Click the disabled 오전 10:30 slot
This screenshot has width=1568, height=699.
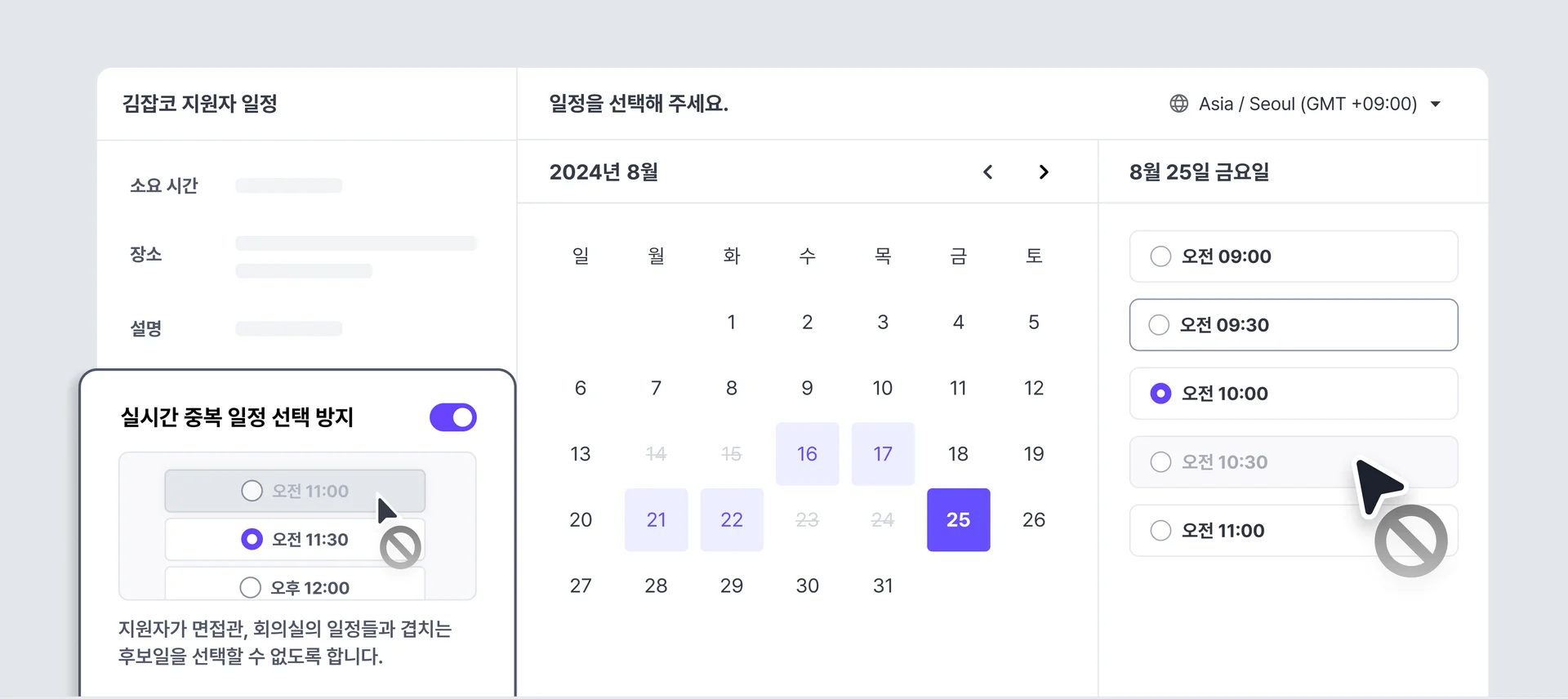1160,461
